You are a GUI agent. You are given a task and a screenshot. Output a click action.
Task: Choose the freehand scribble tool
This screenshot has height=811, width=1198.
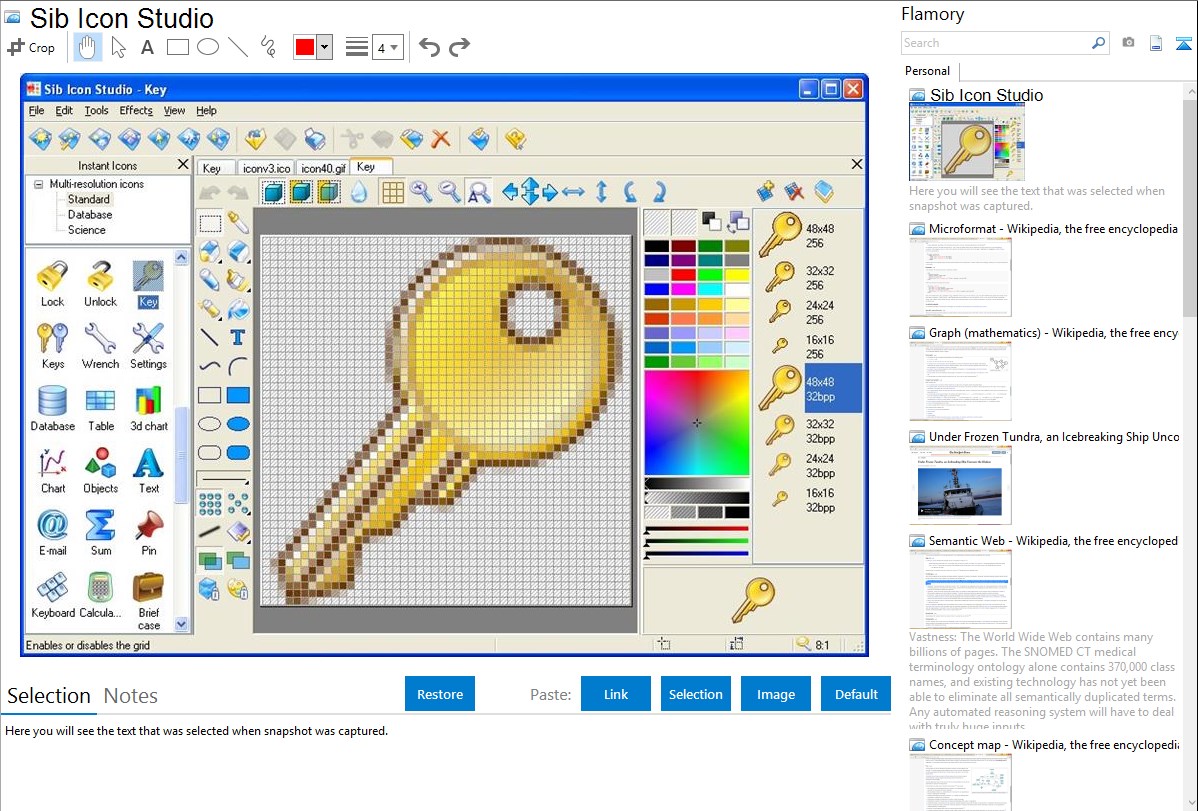pos(268,47)
